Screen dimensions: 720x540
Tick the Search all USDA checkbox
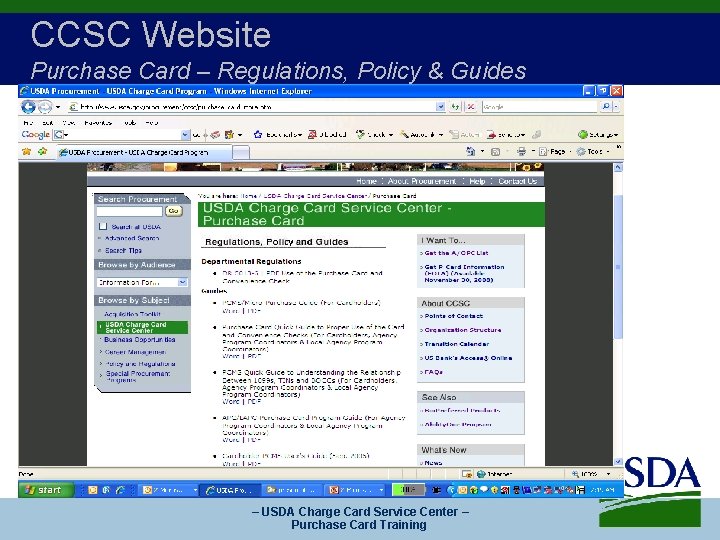[x=103, y=226]
